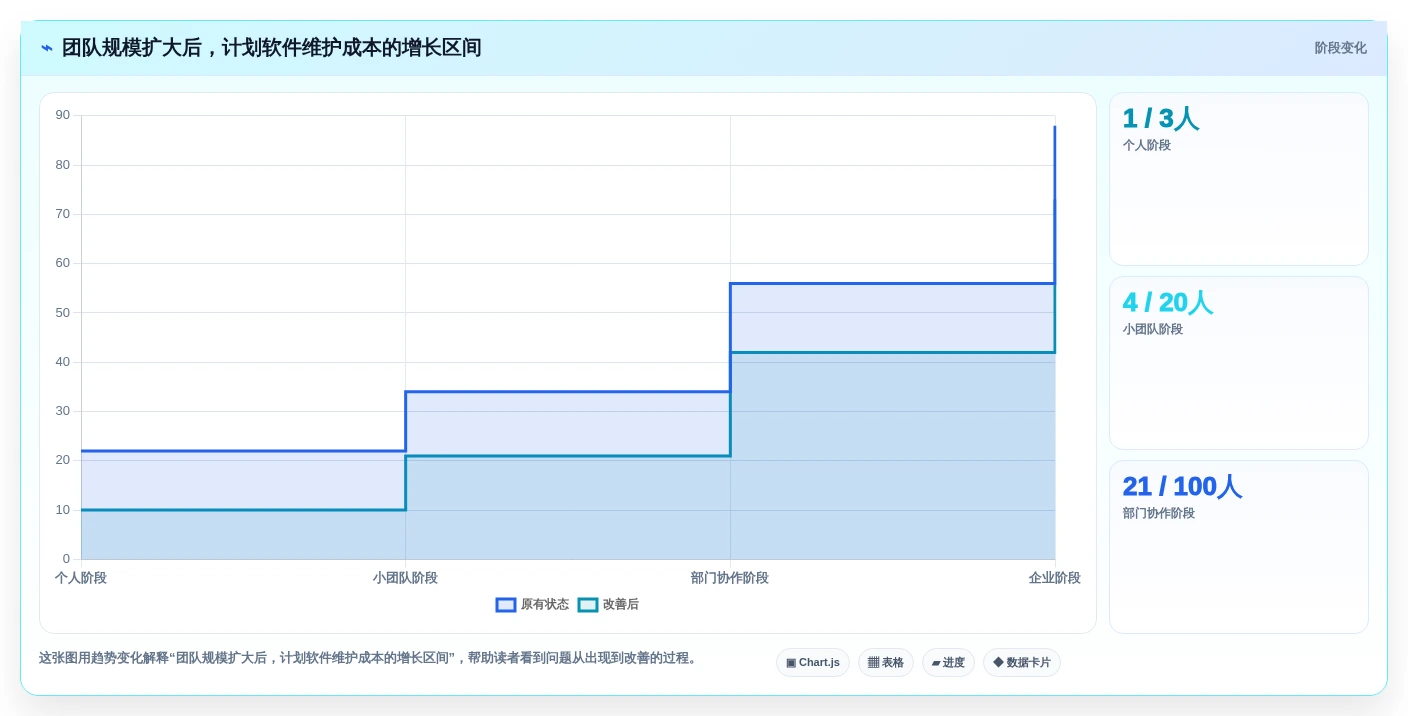Click the blue 原有状态 legend swatch
Screen dimensions: 1408x716
coord(506,605)
